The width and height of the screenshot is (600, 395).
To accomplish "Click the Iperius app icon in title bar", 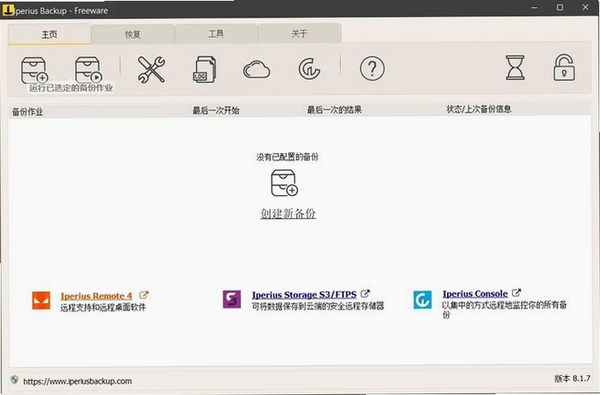I will click(8, 10).
